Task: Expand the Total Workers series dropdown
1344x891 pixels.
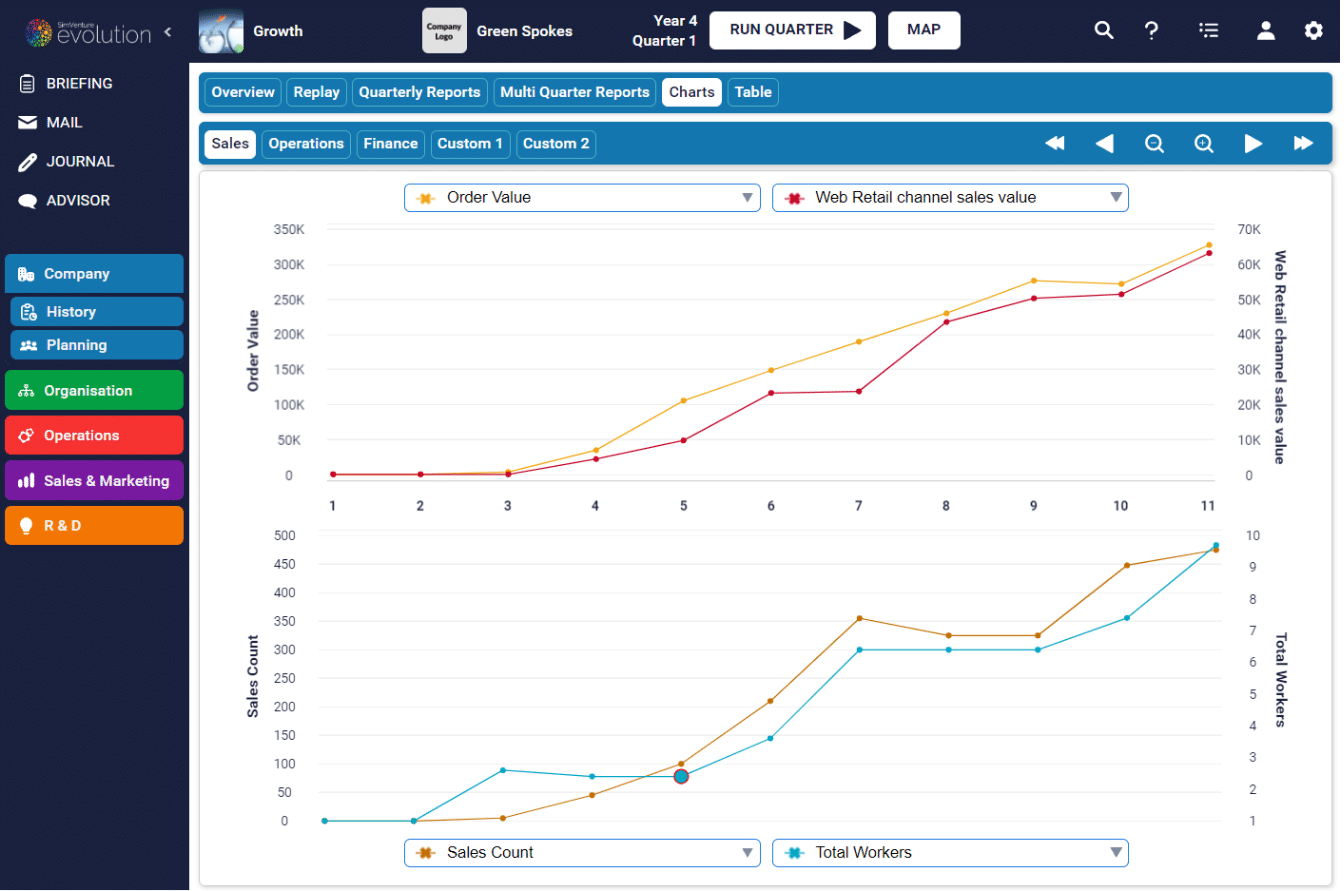Action: [x=949, y=853]
